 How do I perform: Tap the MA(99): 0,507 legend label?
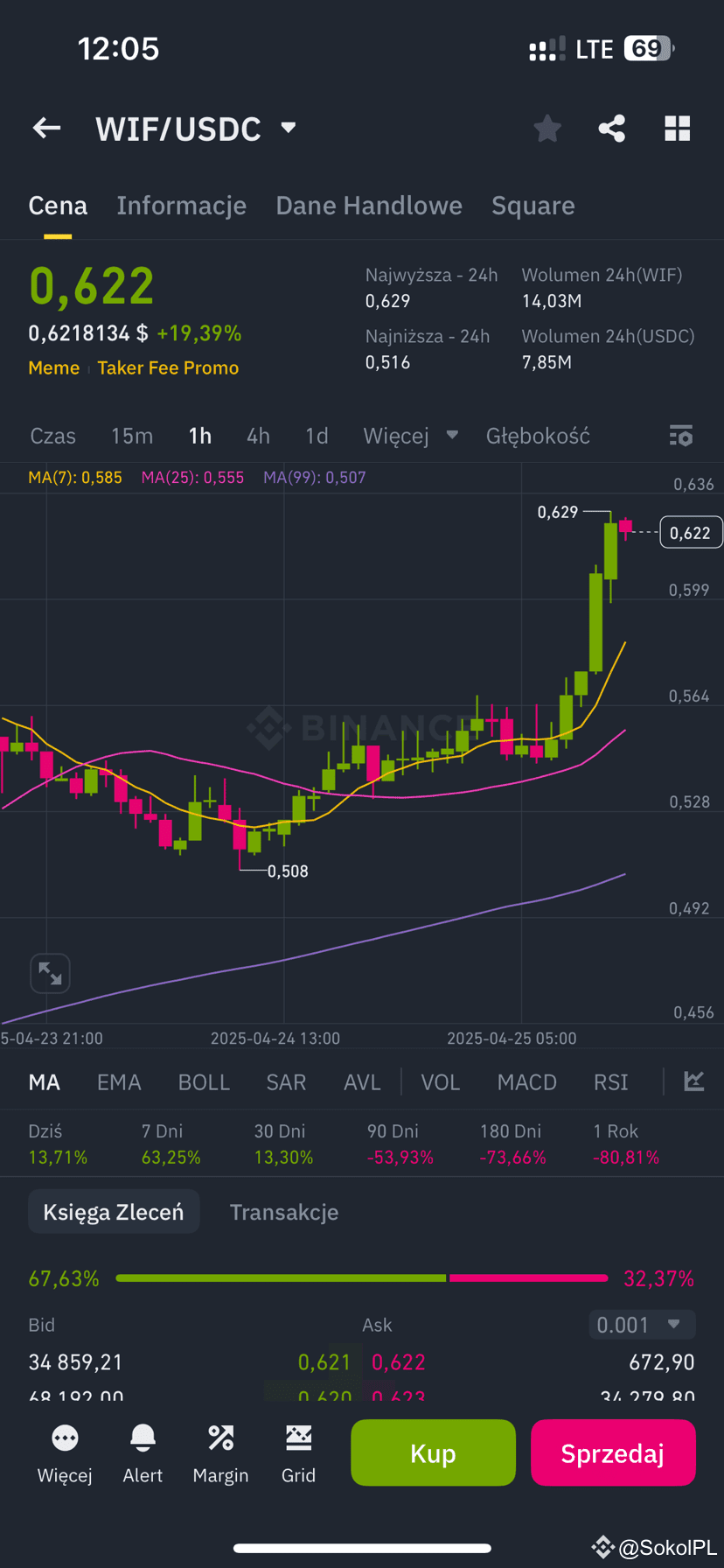[x=315, y=477]
